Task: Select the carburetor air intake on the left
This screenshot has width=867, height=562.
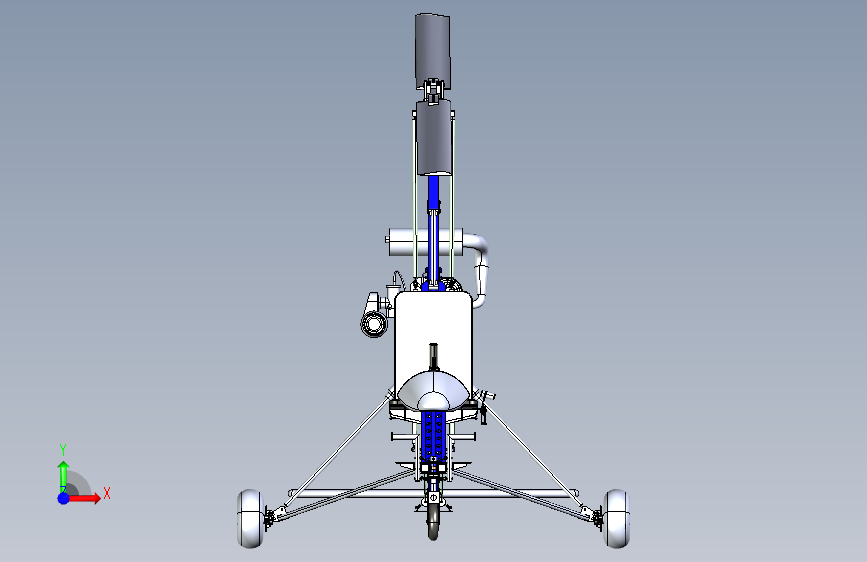Action: (x=375, y=323)
